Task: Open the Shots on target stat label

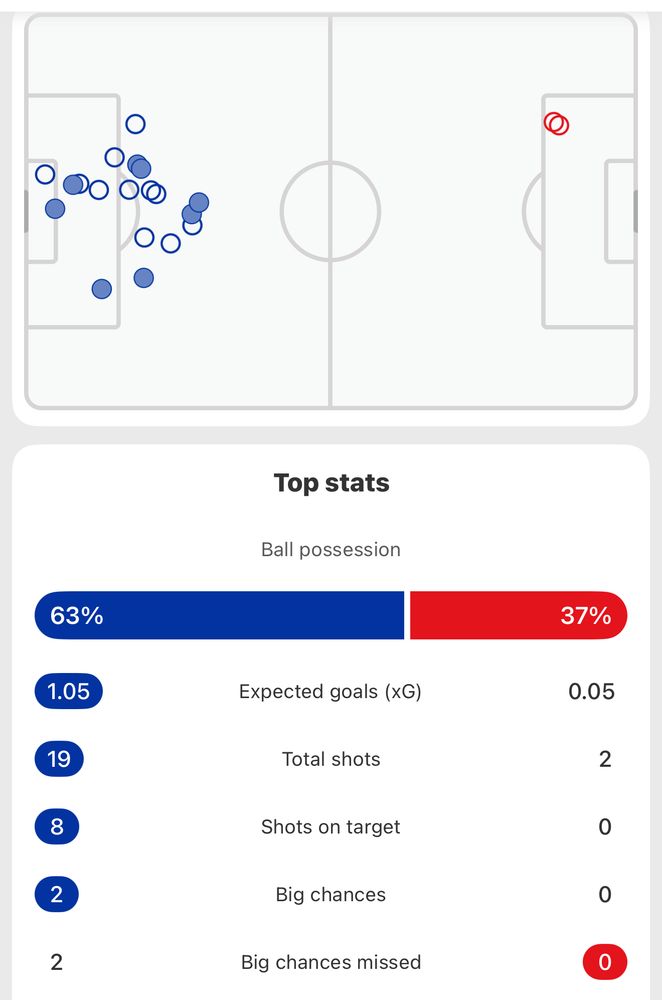Action: point(331,827)
